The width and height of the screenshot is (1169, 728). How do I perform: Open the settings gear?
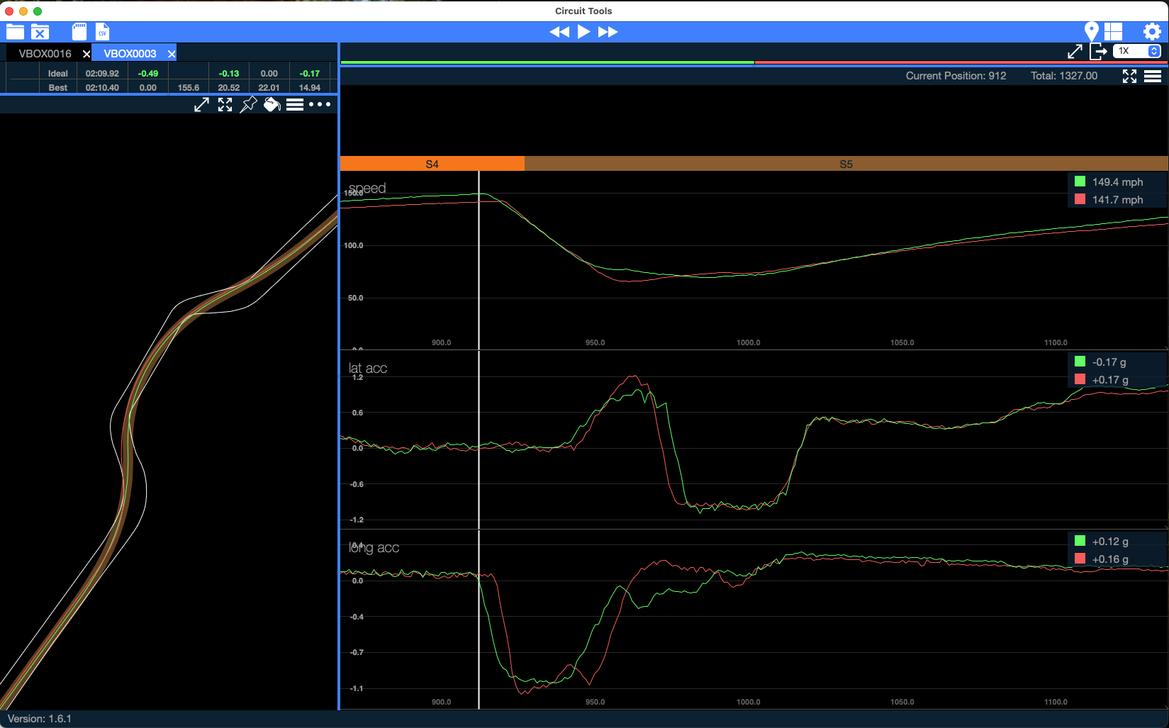1152,32
